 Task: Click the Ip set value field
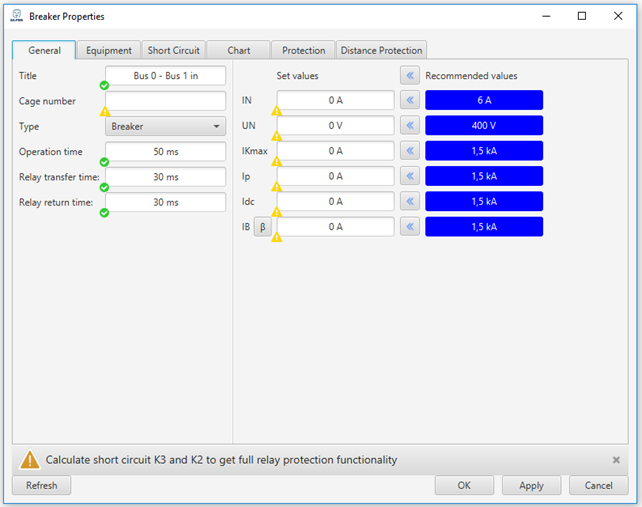pyautogui.click(x=335, y=176)
